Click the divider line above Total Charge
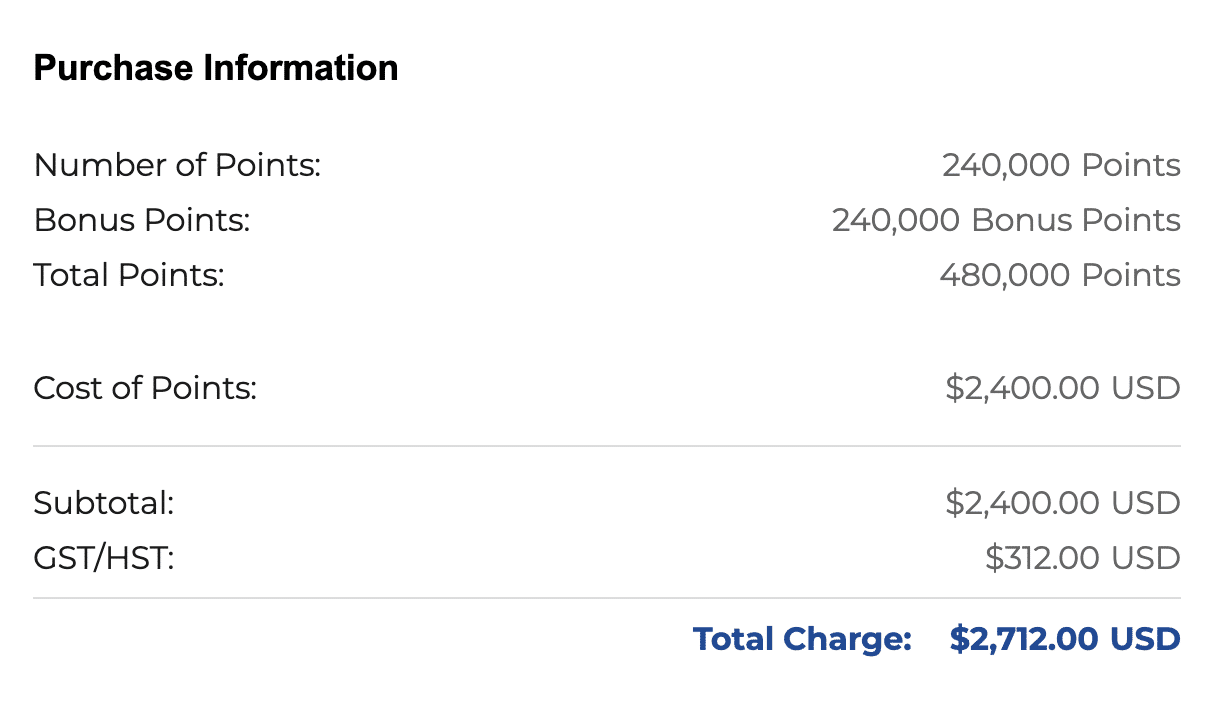1226x712 pixels. pos(606,598)
